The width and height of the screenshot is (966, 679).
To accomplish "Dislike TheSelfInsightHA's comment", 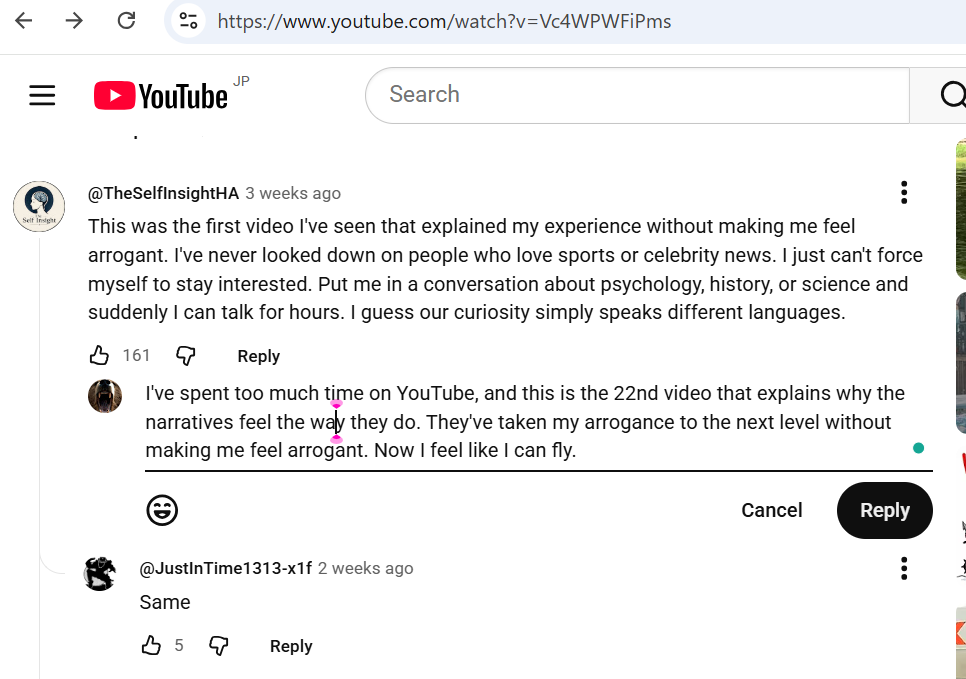I will click(185, 356).
